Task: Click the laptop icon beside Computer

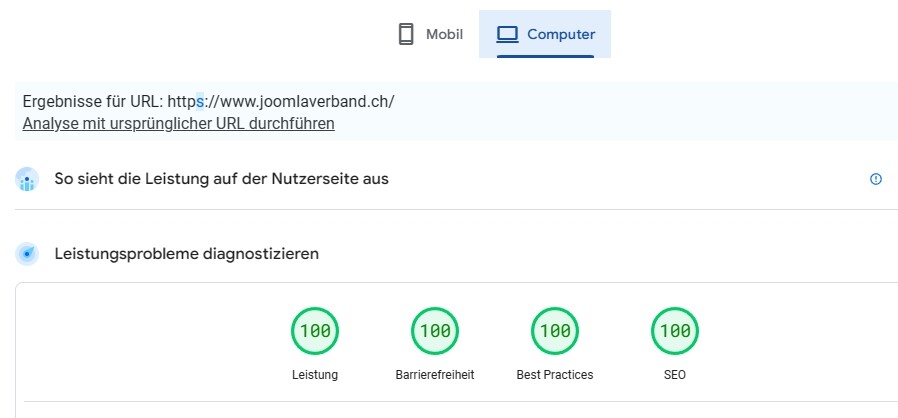Action: click(508, 34)
